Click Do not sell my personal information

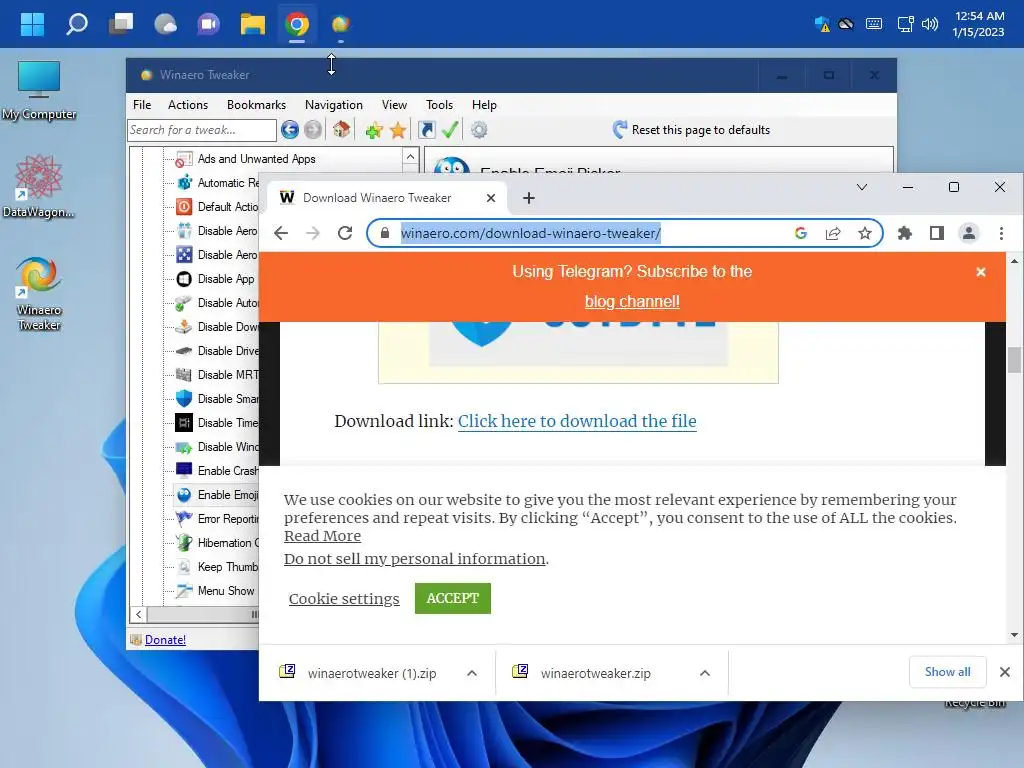(415, 559)
